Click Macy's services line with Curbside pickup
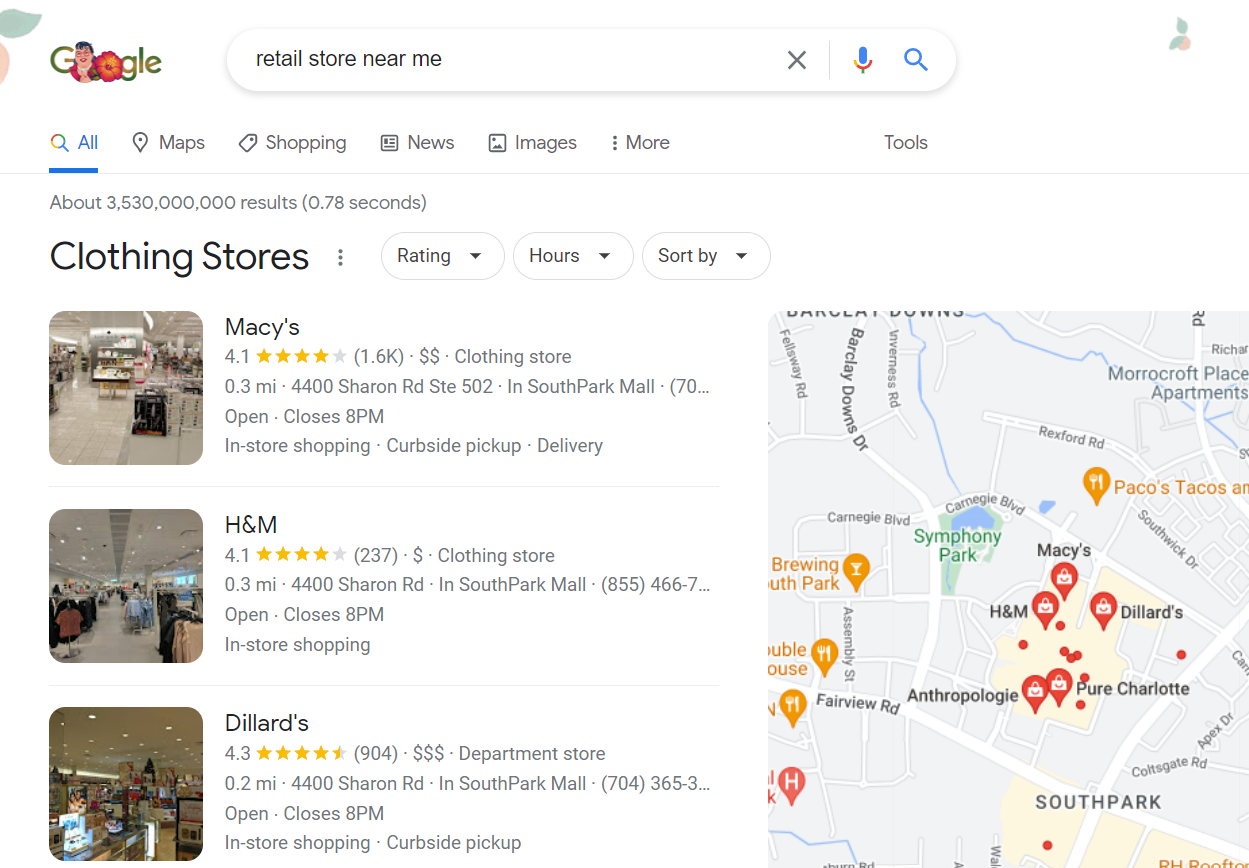 (414, 446)
